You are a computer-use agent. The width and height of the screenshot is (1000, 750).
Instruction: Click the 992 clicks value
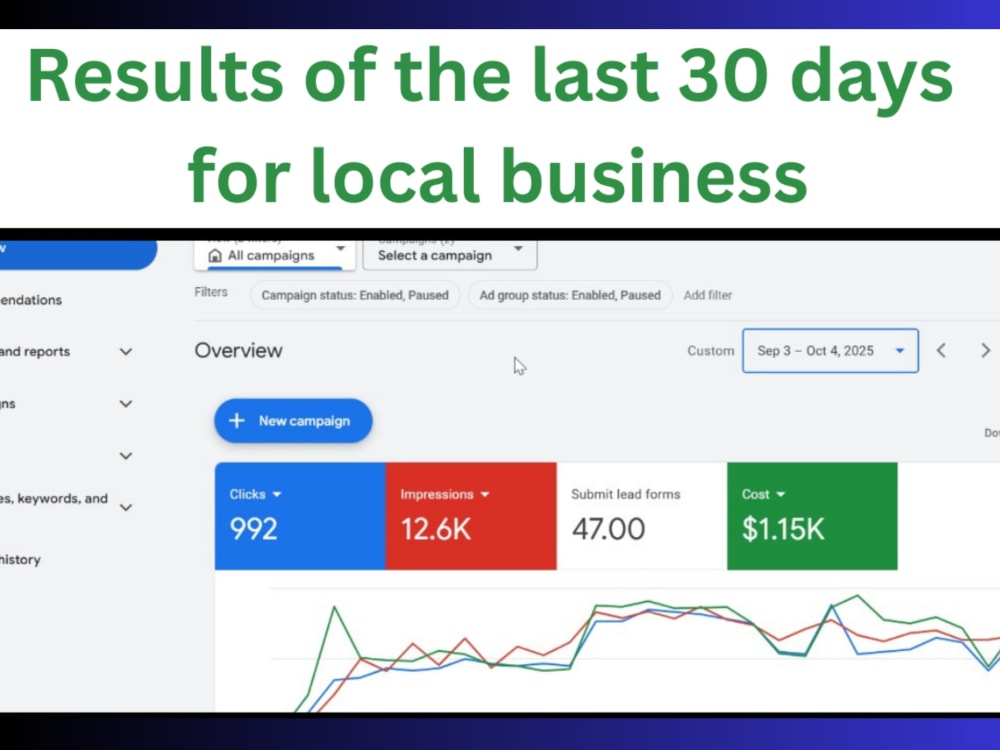(253, 529)
